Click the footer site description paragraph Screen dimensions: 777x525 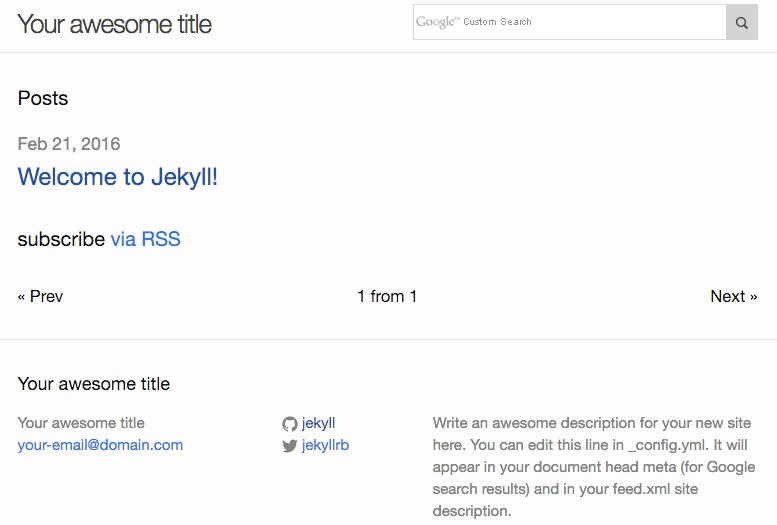pos(593,467)
